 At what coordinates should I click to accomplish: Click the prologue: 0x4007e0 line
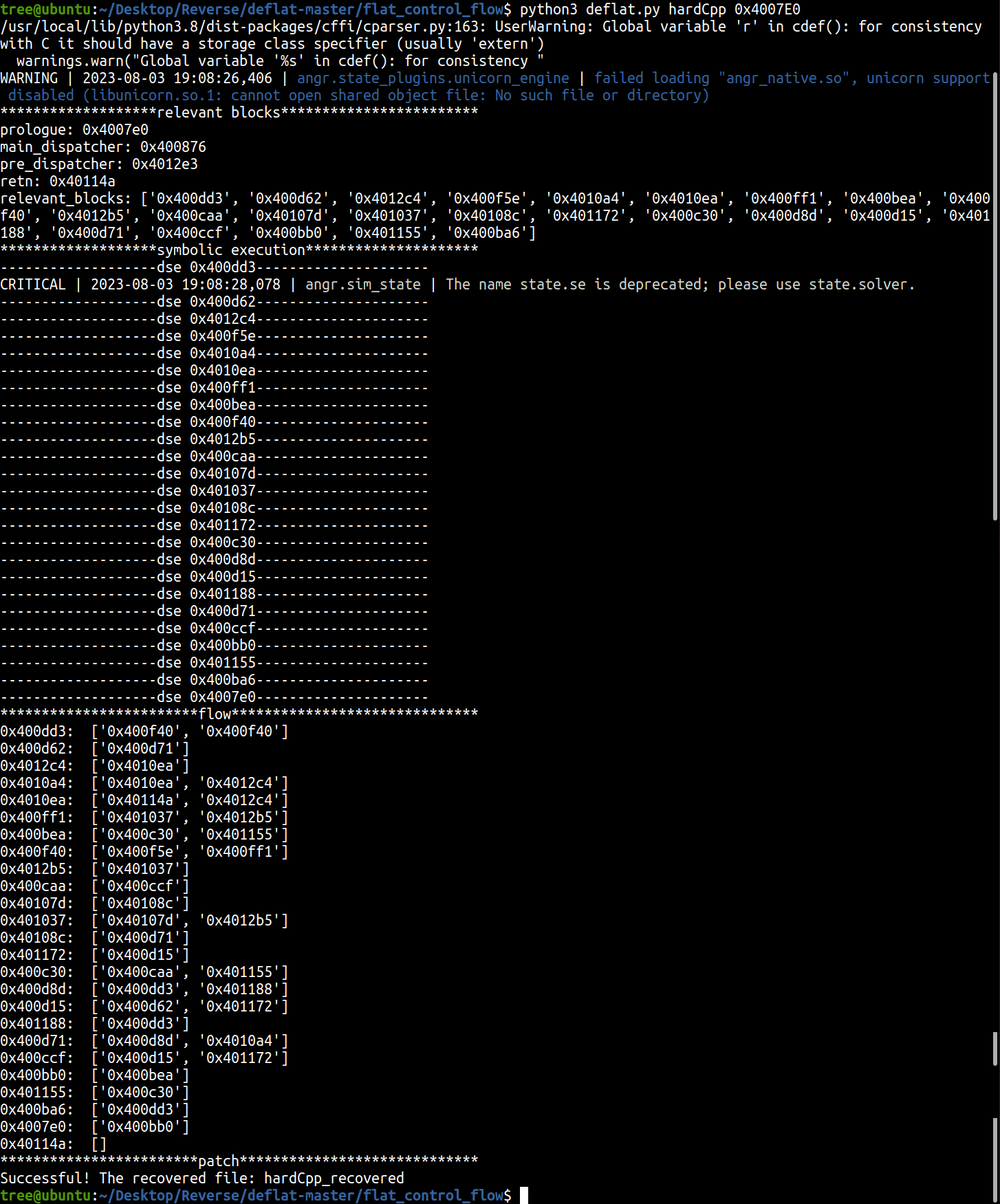click(x=74, y=130)
